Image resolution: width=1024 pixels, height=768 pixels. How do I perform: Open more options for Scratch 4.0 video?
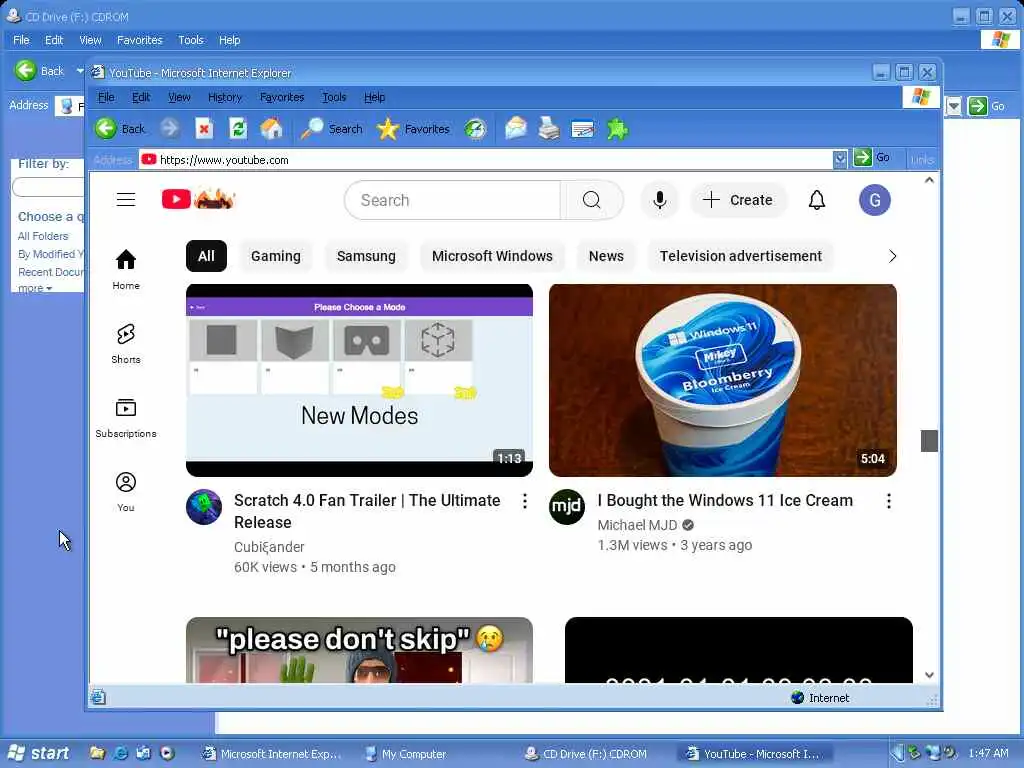(525, 501)
